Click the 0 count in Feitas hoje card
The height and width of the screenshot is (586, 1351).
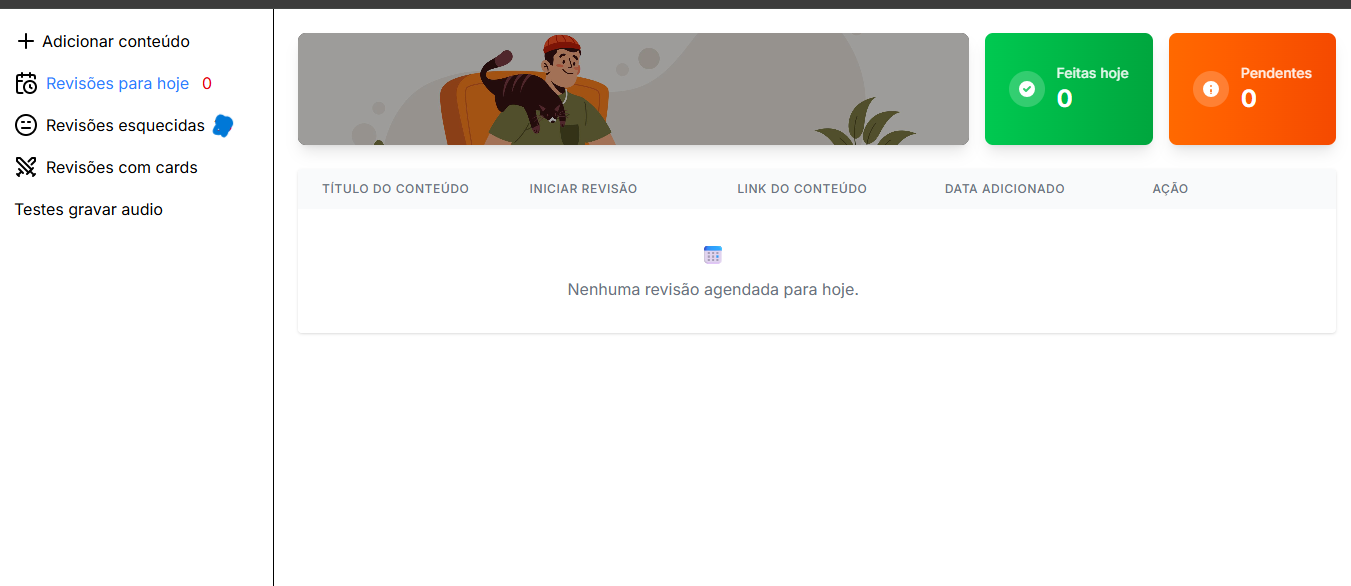1064,99
